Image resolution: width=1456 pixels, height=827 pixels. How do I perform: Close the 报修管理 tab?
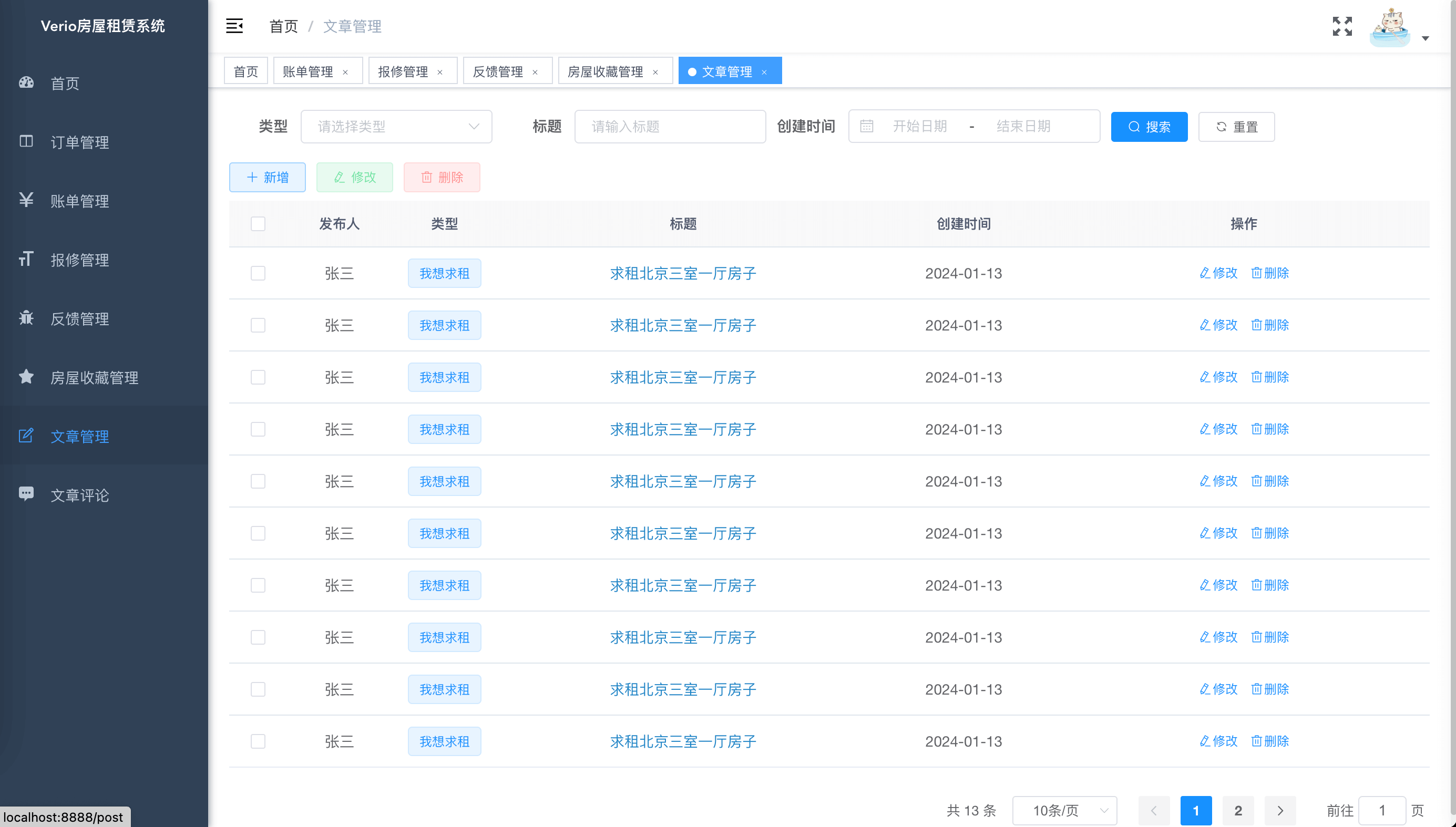pos(440,72)
